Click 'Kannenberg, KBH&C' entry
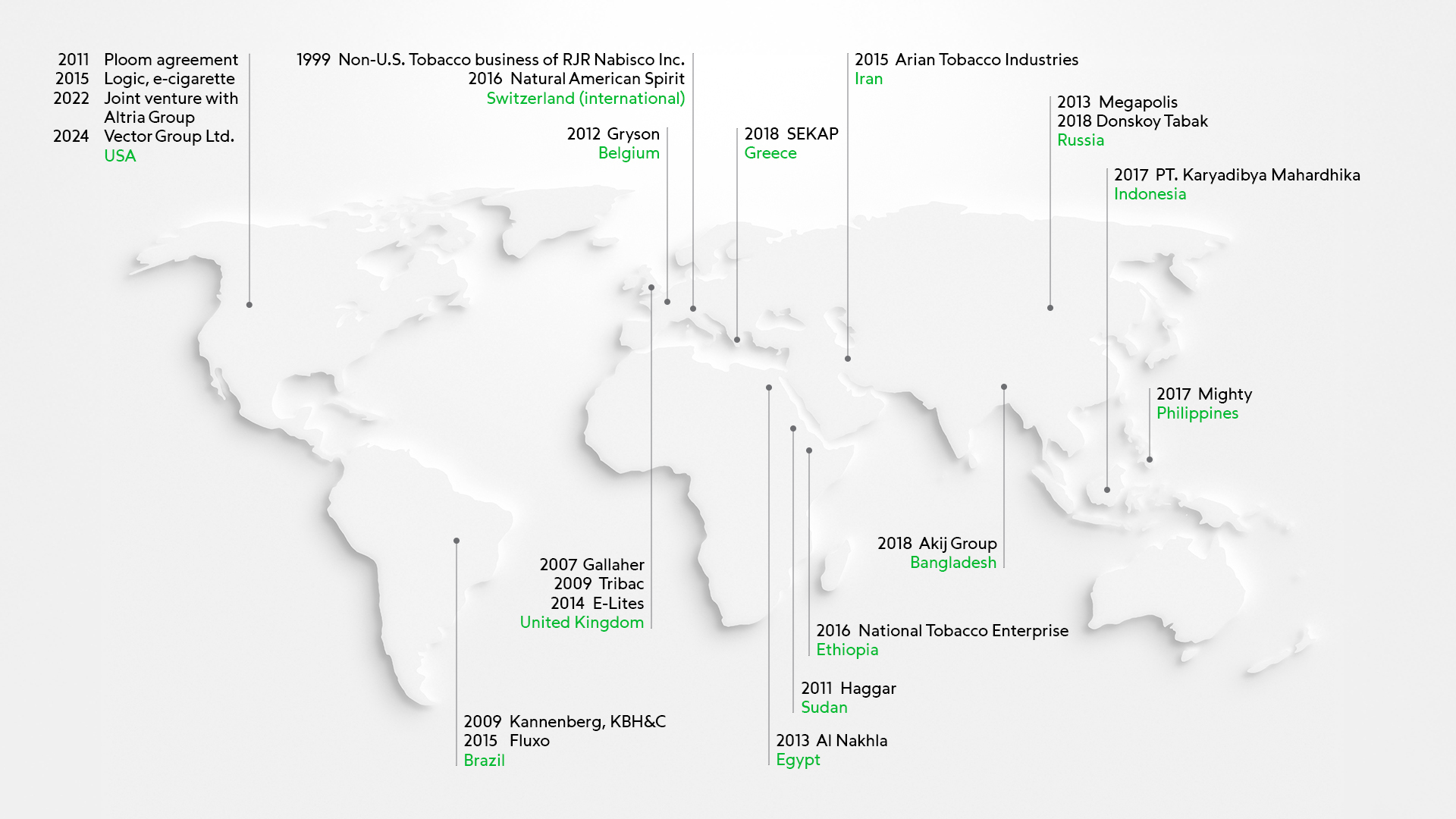The width and height of the screenshot is (1456, 819). [588, 722]
